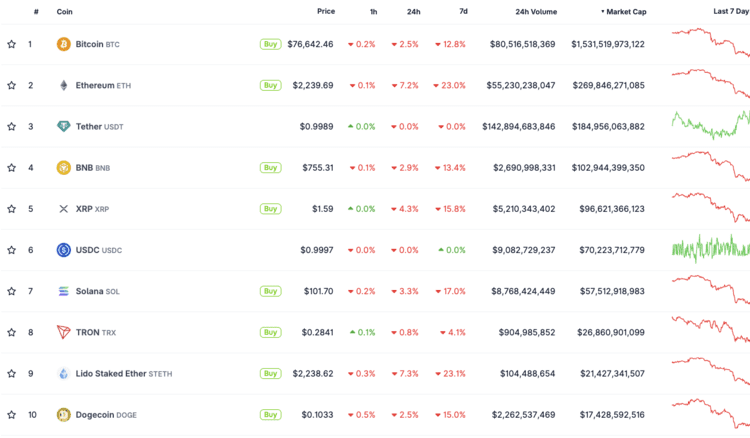
Task: Click the BNB coin logo icon
Action: pyautogui.click(x=64, y=167)
